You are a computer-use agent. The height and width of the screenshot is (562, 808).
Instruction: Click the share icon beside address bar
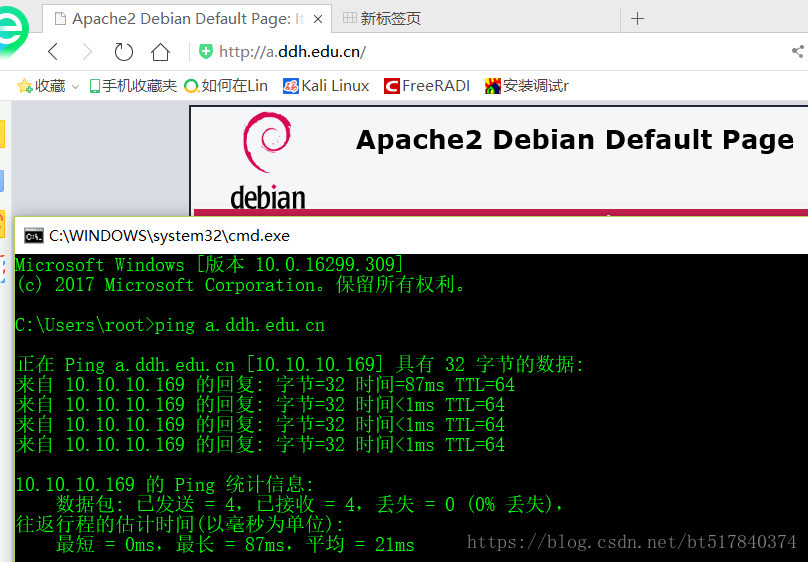tap(798, 51)
